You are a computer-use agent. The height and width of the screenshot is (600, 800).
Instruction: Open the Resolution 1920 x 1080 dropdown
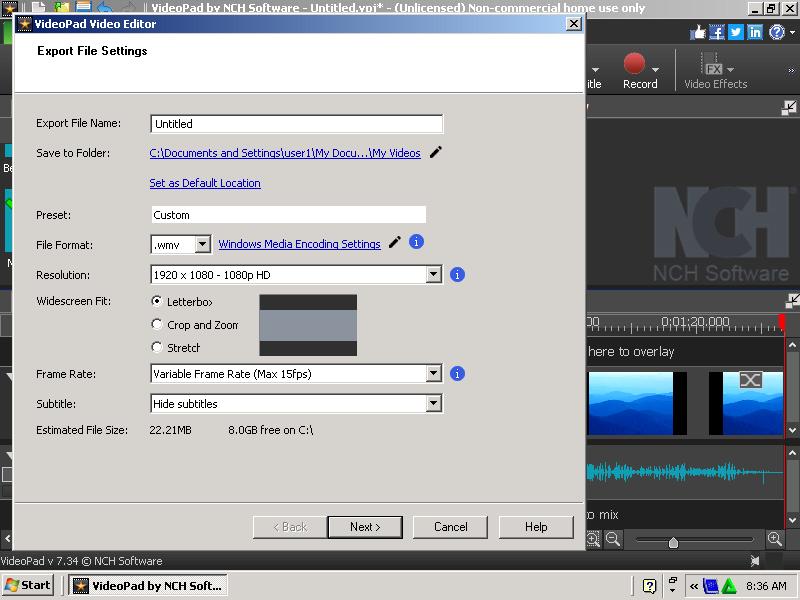[x=434, y=274]
